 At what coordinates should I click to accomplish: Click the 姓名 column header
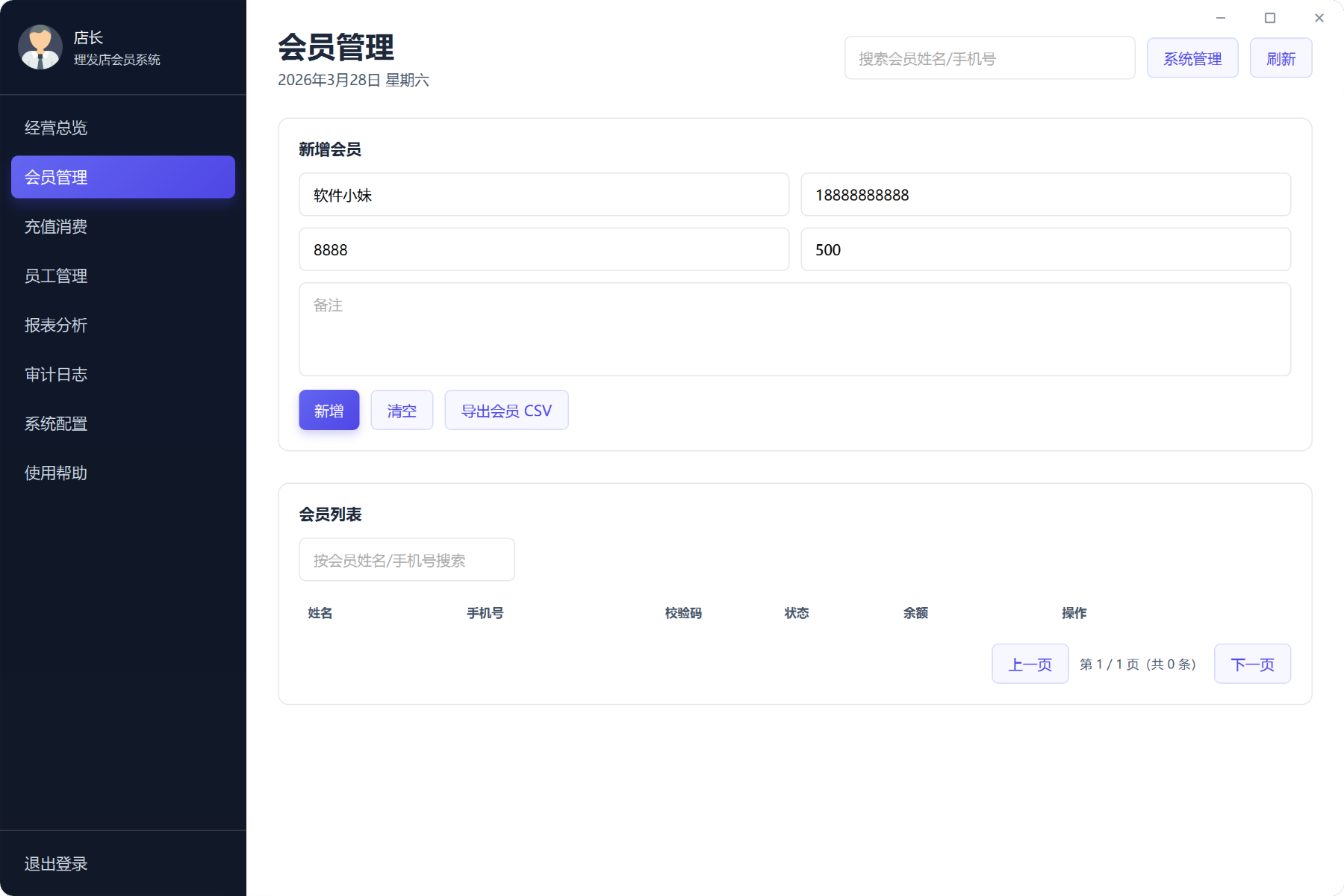(320, 613)
